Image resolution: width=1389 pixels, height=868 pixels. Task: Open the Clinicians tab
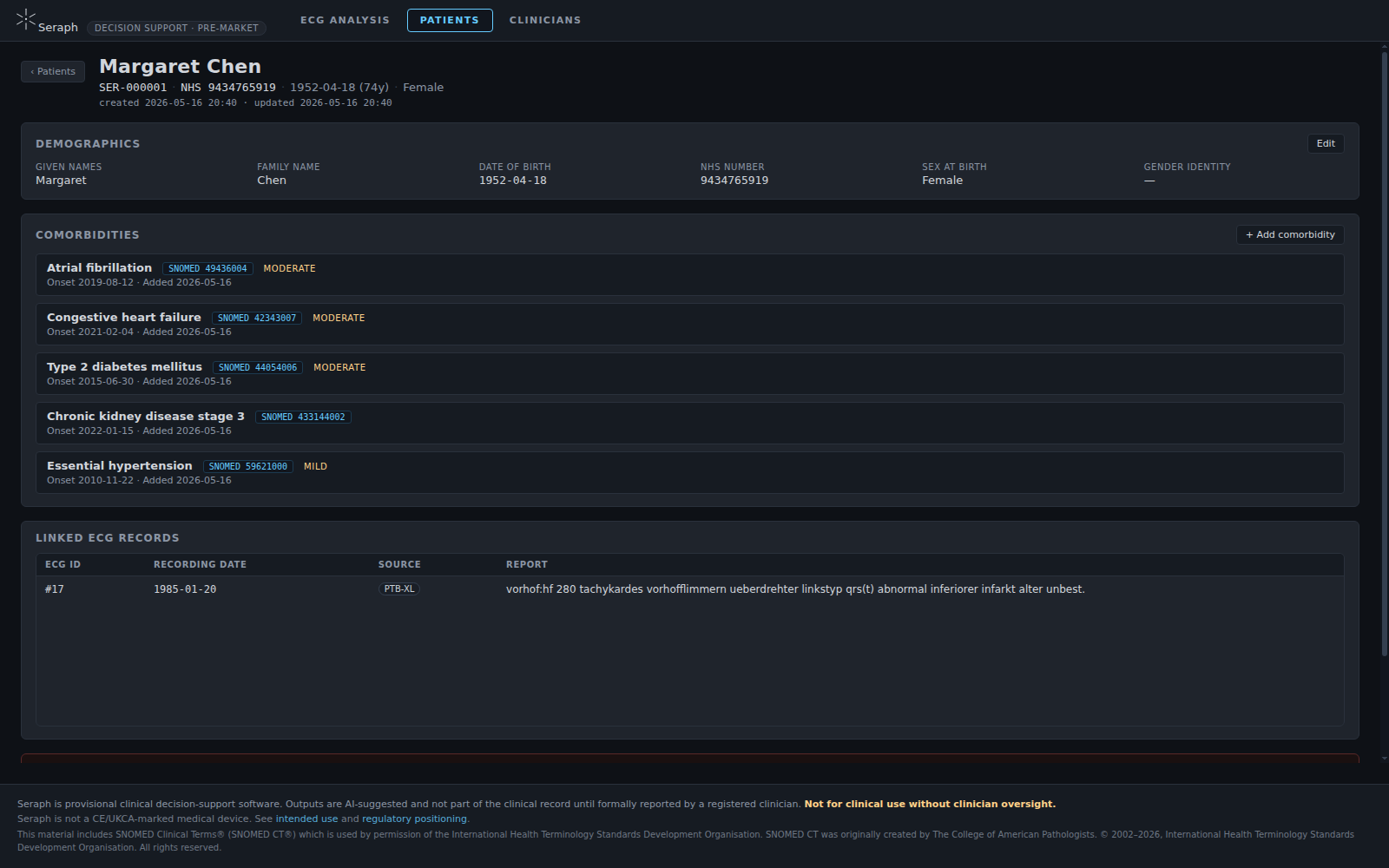tap(545, 20)
